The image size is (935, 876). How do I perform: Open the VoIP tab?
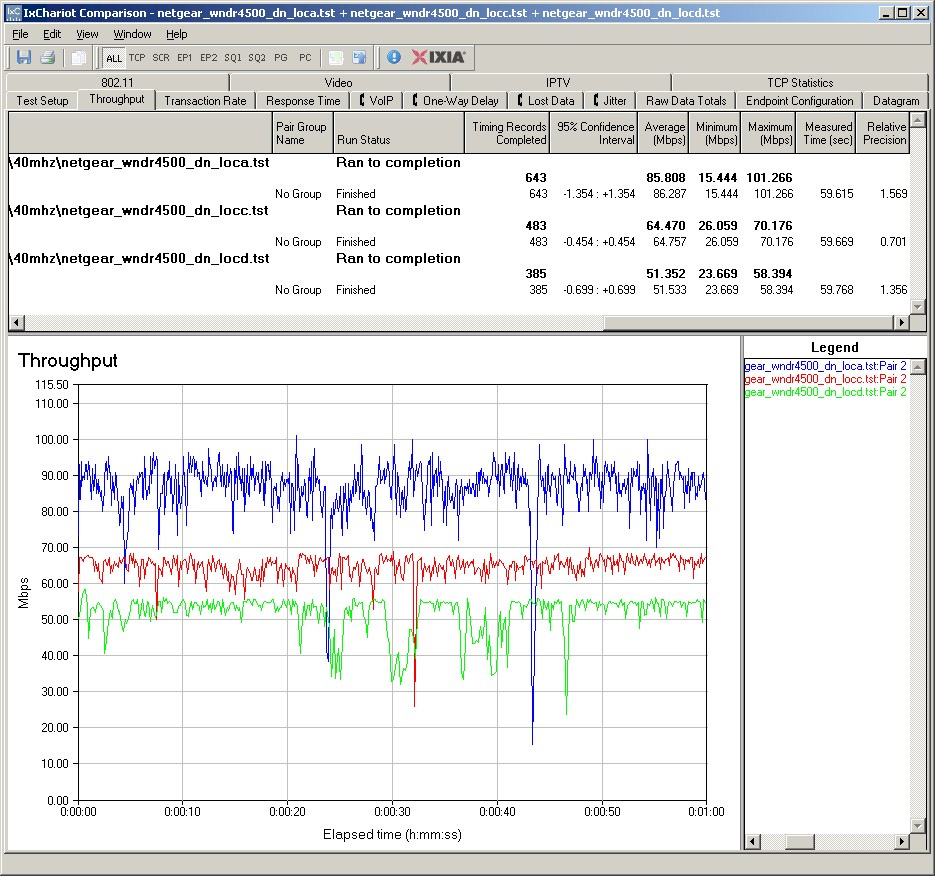(x=377, y=101)
